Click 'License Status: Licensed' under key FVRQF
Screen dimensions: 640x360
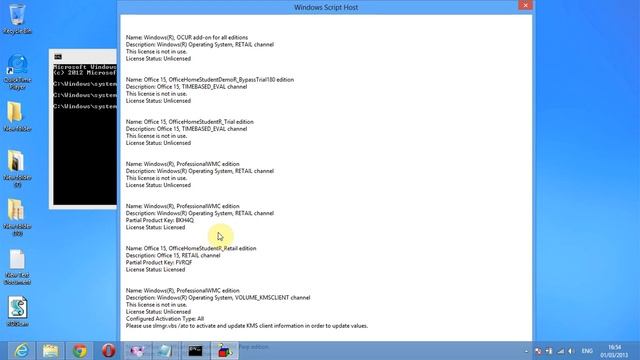click(155, 269)
